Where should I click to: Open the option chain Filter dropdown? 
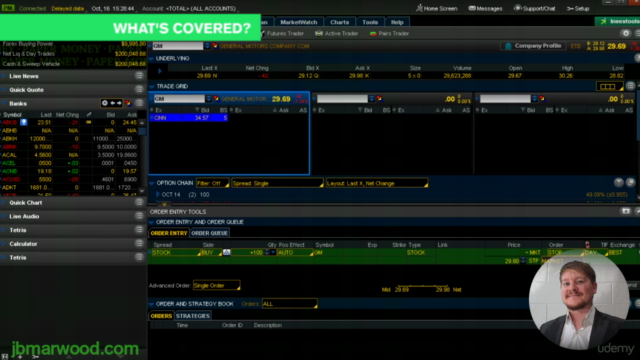[x=213, y=183]
